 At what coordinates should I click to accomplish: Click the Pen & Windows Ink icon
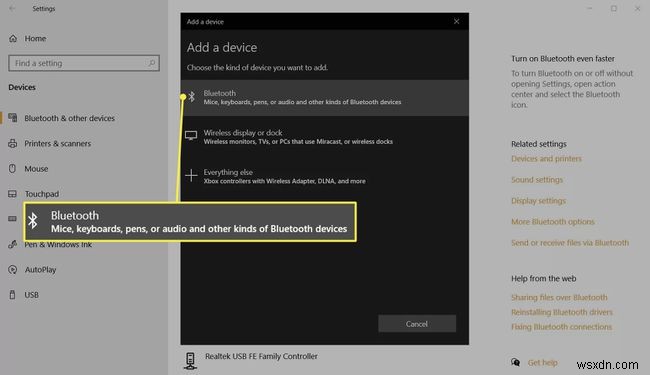(12, 244)
